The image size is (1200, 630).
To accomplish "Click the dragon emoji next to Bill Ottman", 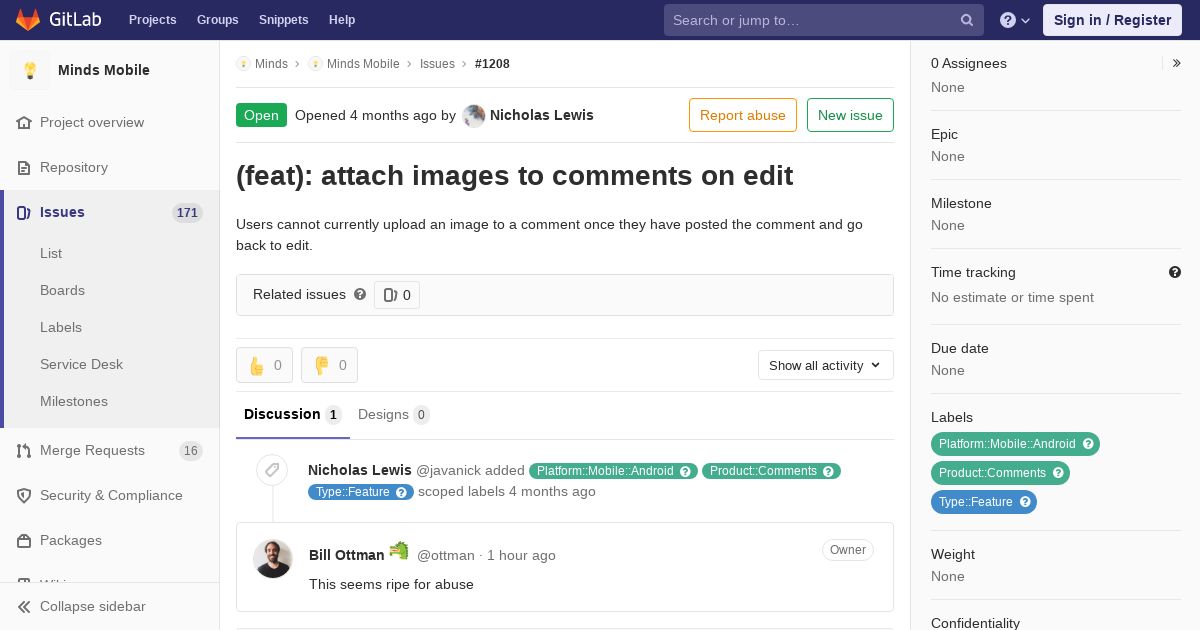I will coord(399,551).
